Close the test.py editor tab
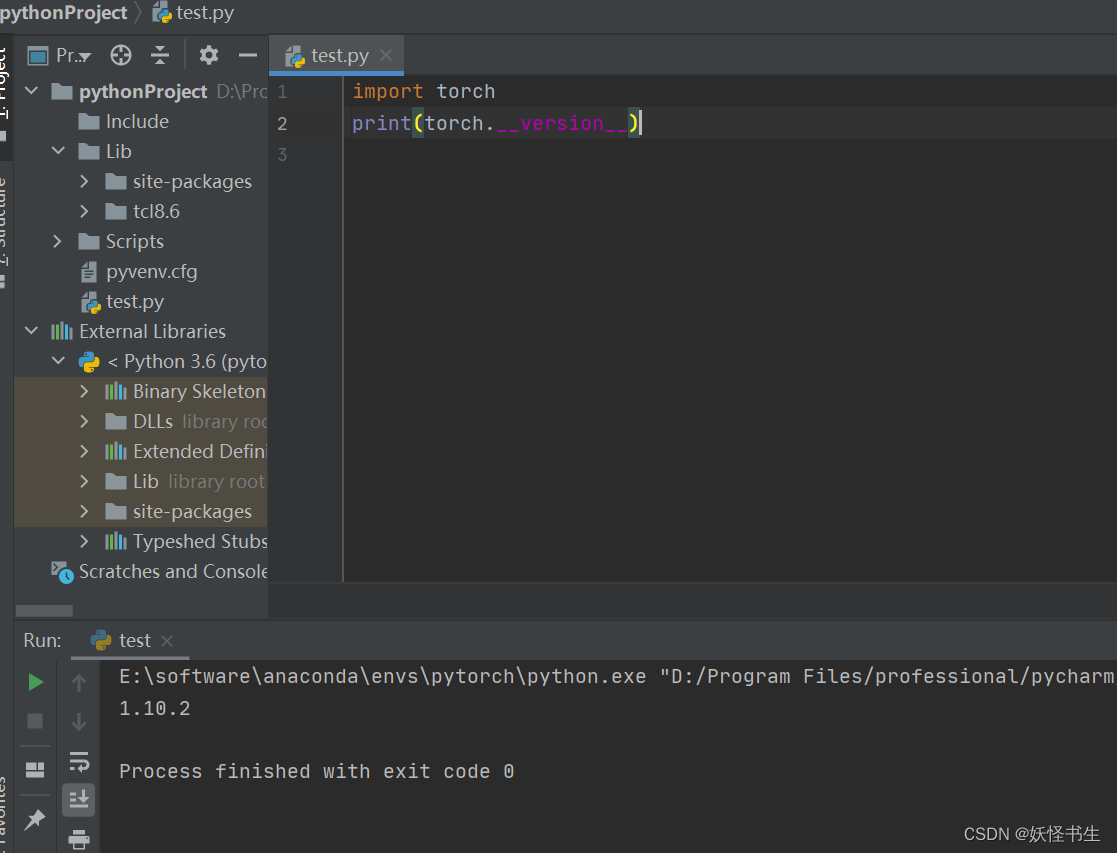The height and width of the screenshot is (853, 1117). (386, 55)
